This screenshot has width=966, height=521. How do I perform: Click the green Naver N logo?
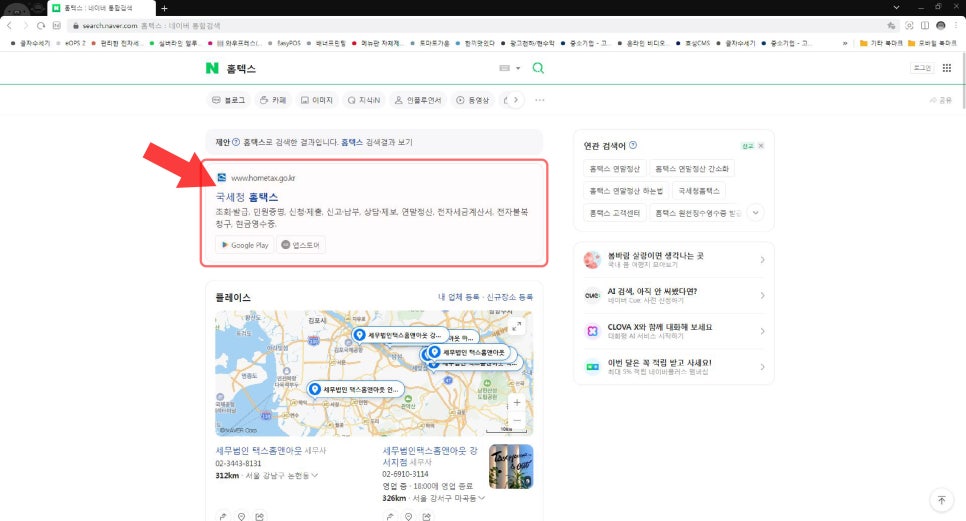(x=212, y=68)
